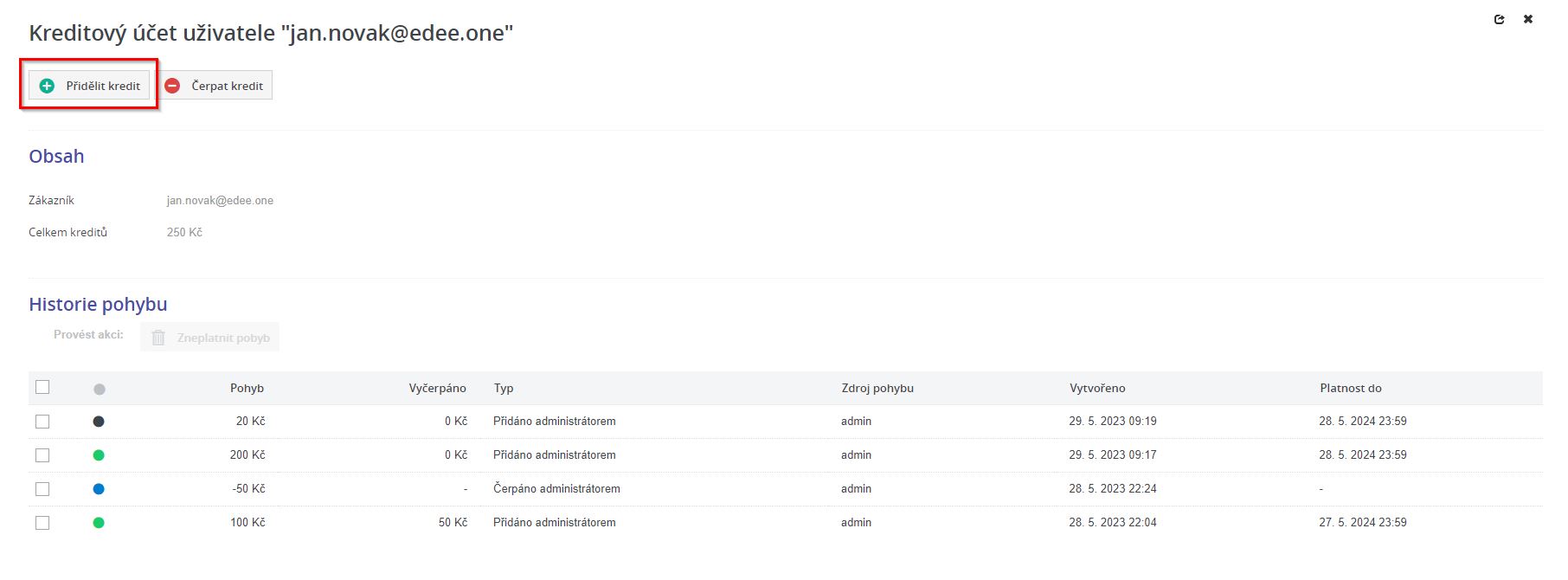Viewport: 1568px width, 580px height.
Task: Click the gray status dot in table header
Action: [100, 390]
